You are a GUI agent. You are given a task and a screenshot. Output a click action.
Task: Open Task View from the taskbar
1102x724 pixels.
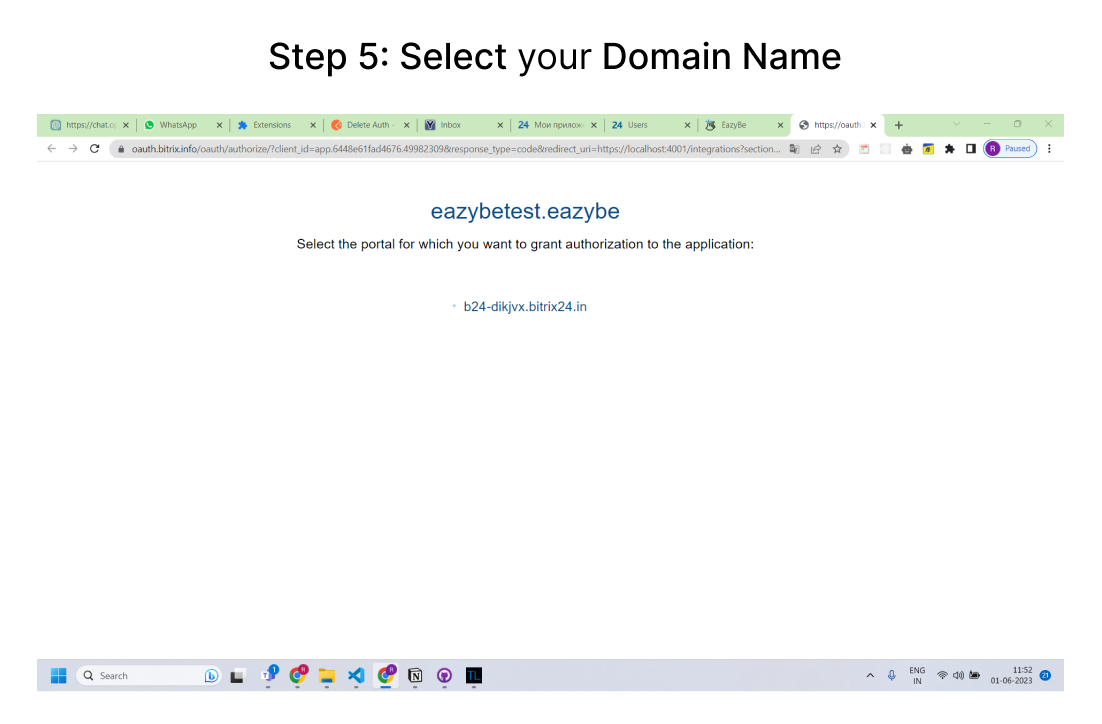tap(238, 675)
